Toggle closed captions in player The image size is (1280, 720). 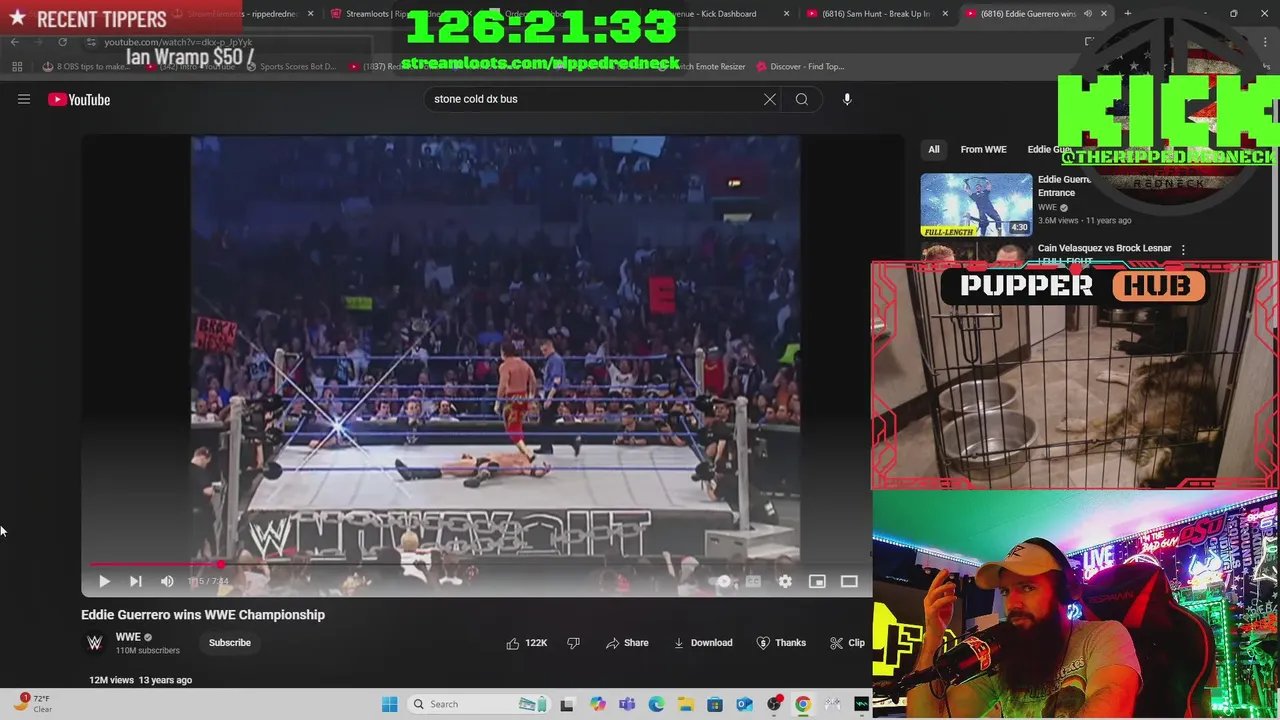point(753,581)
